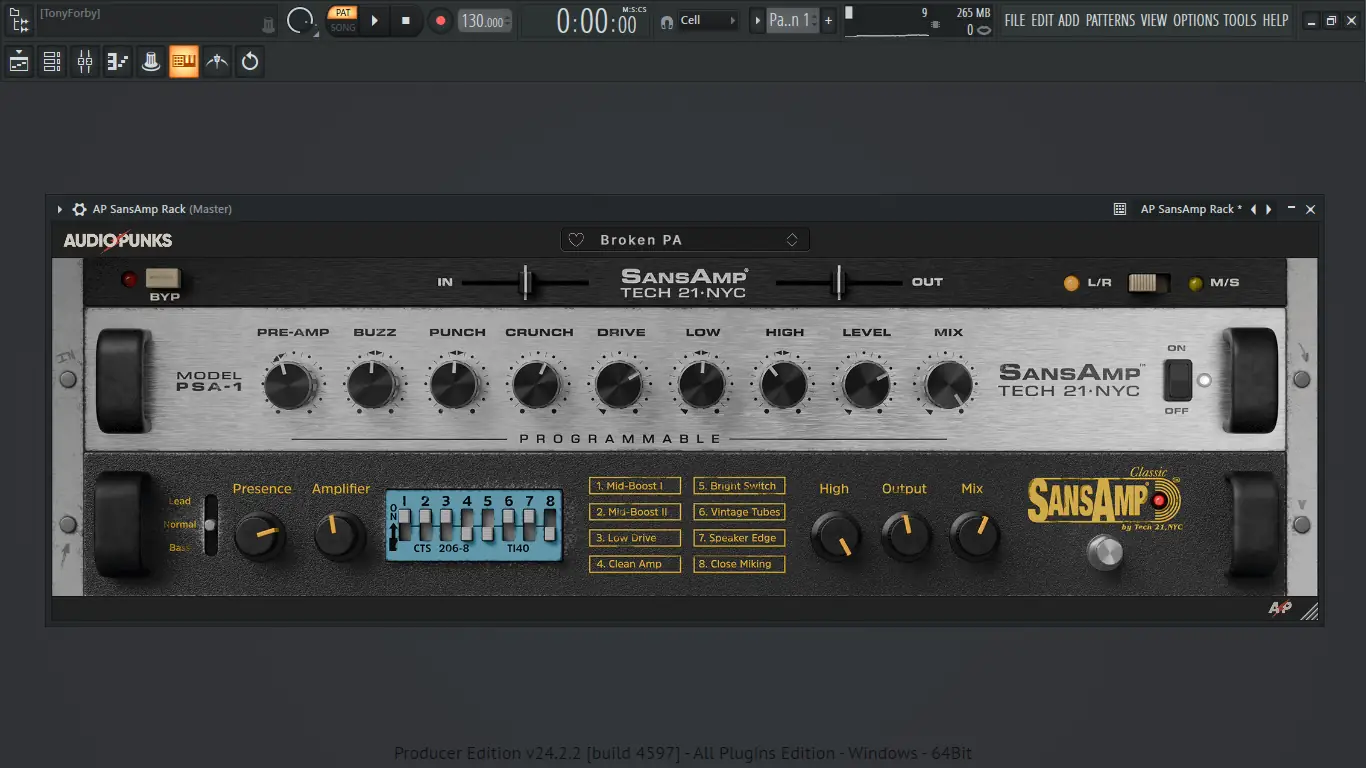Click the 8. Close Miking label button
1366x768 pixels.
pyautogui.click(x=740, y=564)
